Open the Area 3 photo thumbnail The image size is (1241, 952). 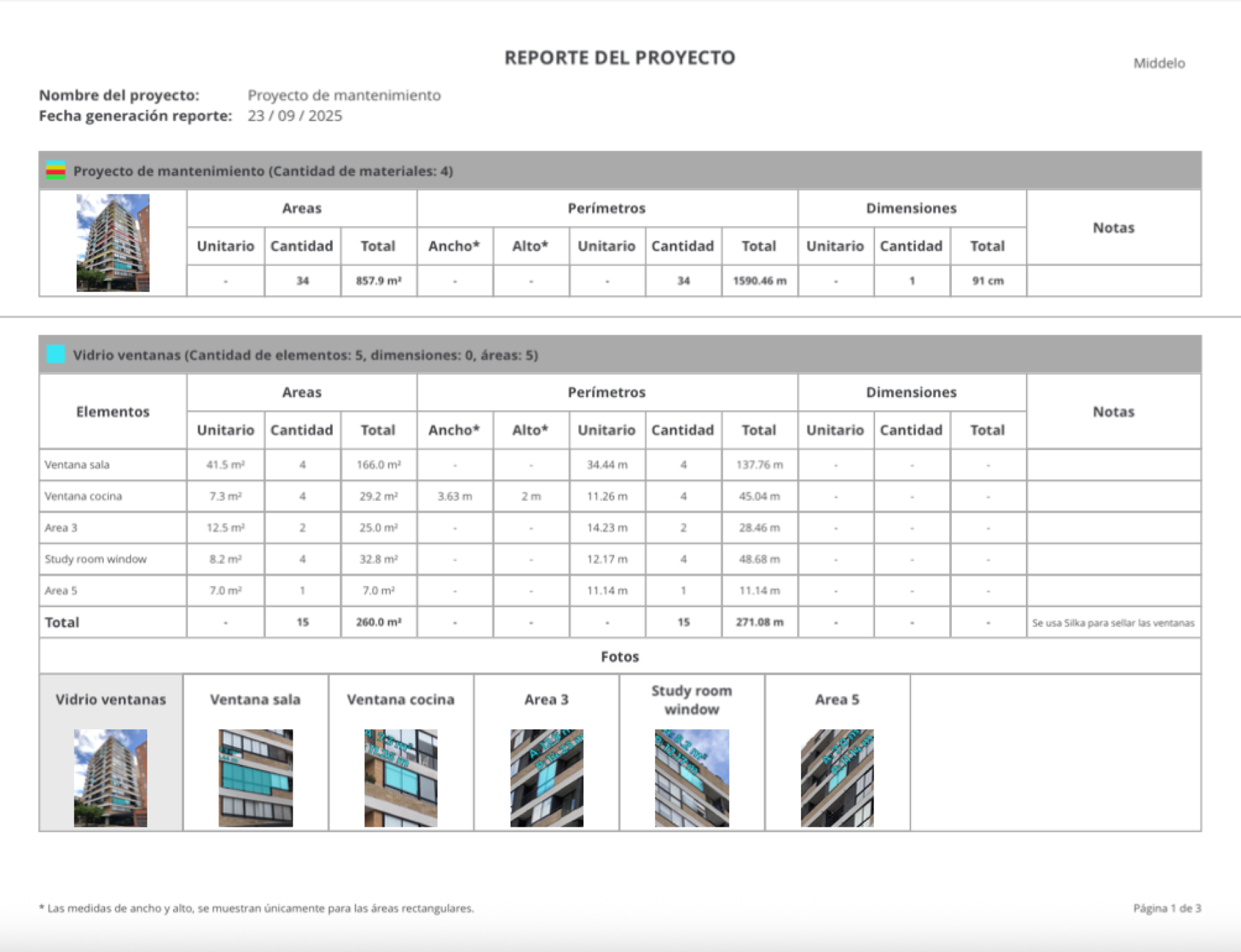(x=546, y=778)
